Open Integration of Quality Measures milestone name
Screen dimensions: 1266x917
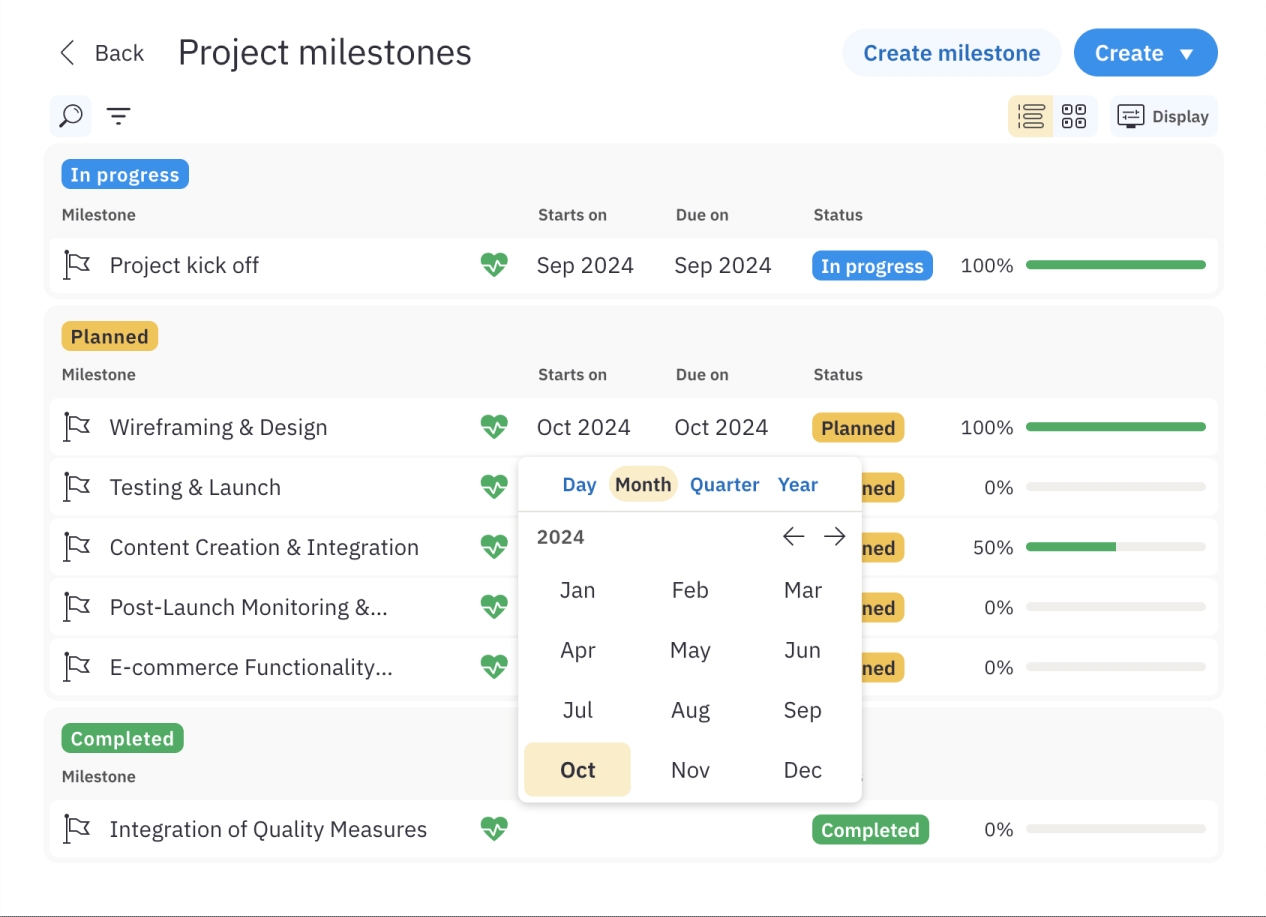[268, 829]
